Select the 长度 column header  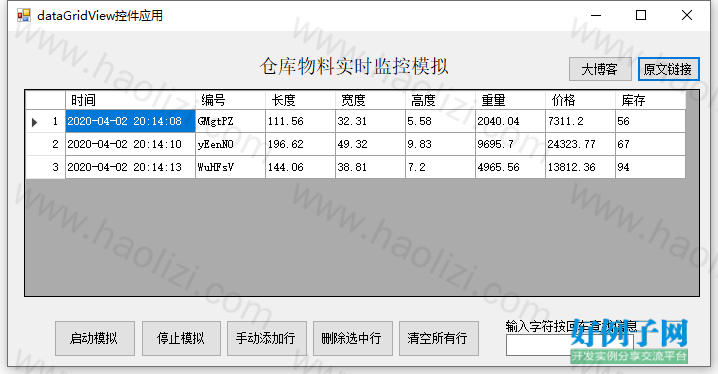point(300,100)
